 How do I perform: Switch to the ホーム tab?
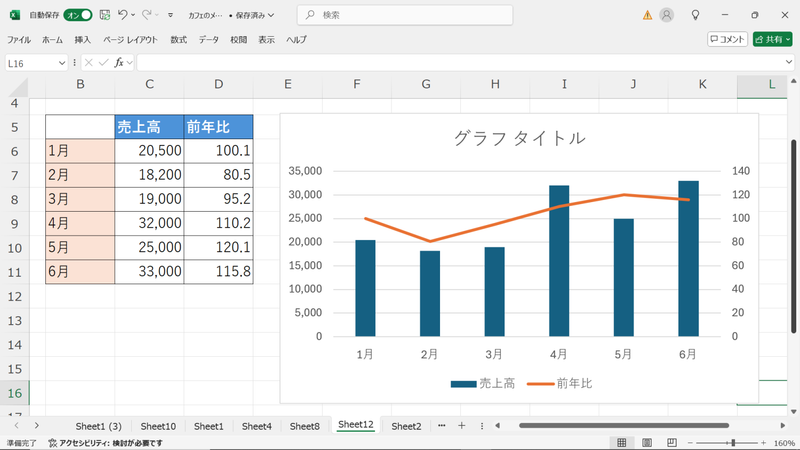tap(53, 39)
